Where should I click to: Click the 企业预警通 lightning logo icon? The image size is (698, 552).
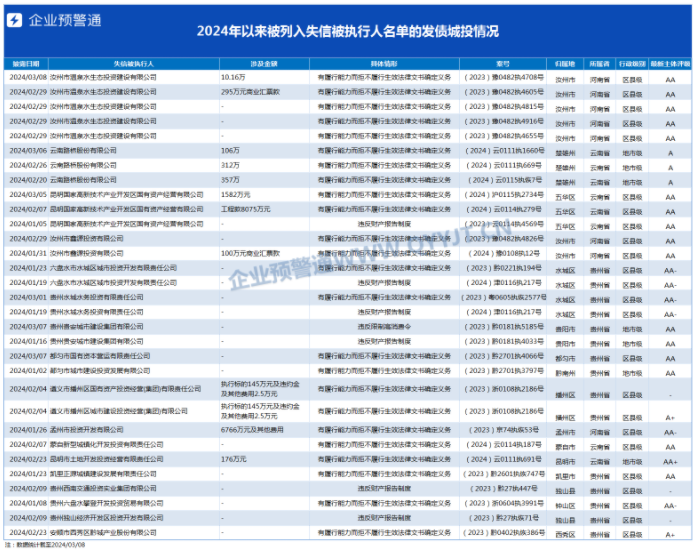[x=15, y=20]
